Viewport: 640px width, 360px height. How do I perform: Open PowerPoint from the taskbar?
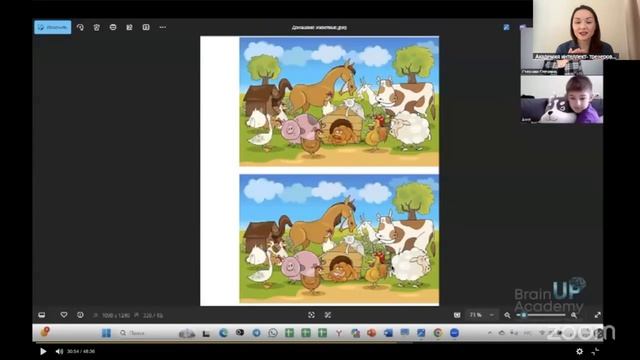tap(371, 333)
